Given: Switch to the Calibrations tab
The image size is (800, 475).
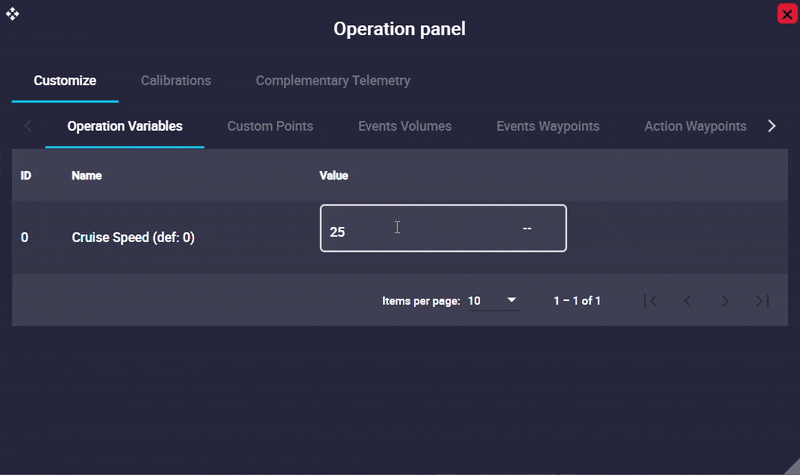Looking at the screenshot, I should click(176, 81).
